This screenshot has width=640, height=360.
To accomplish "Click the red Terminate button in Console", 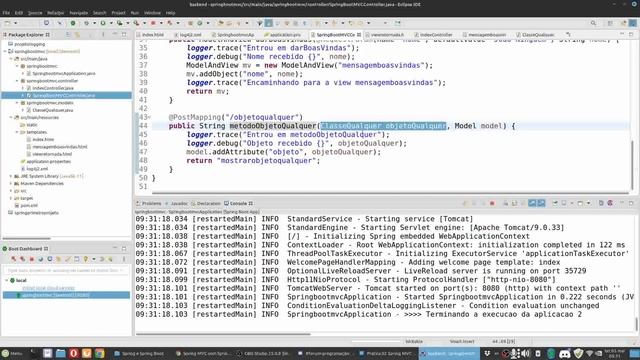I will point(492,203).
